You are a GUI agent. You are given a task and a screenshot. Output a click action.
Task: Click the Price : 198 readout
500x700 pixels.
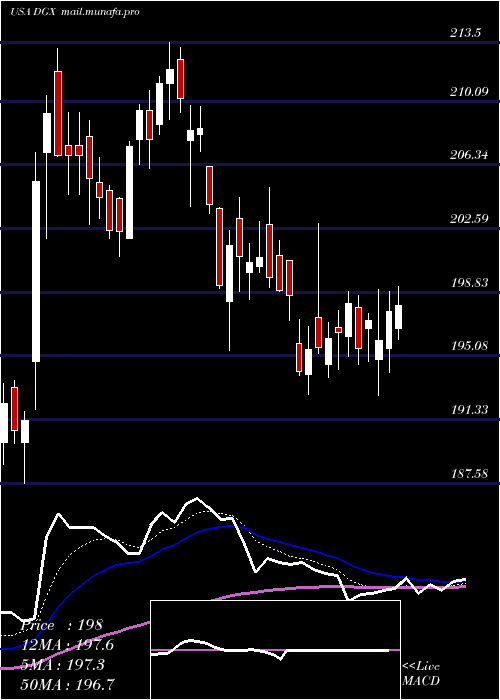[x=61, y=625]
